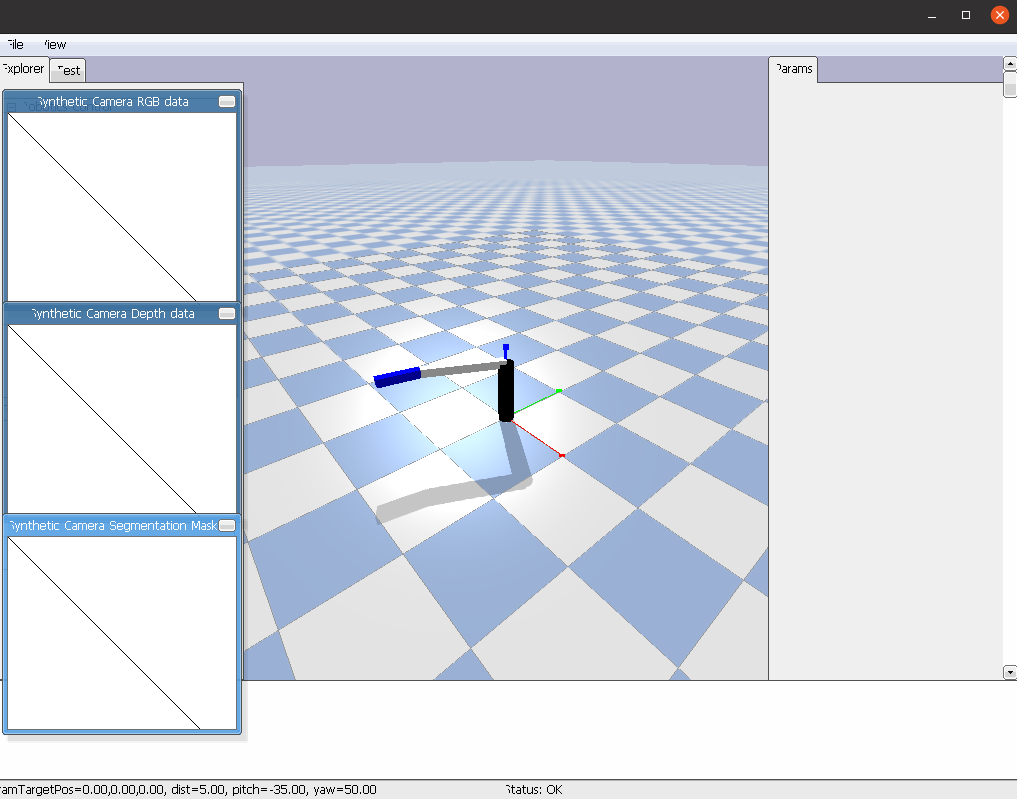Minimize the Synthetic Camera RGB data panel
Image resolution: width=1017 pixels, height=799 pixels.
click(227, 101)
